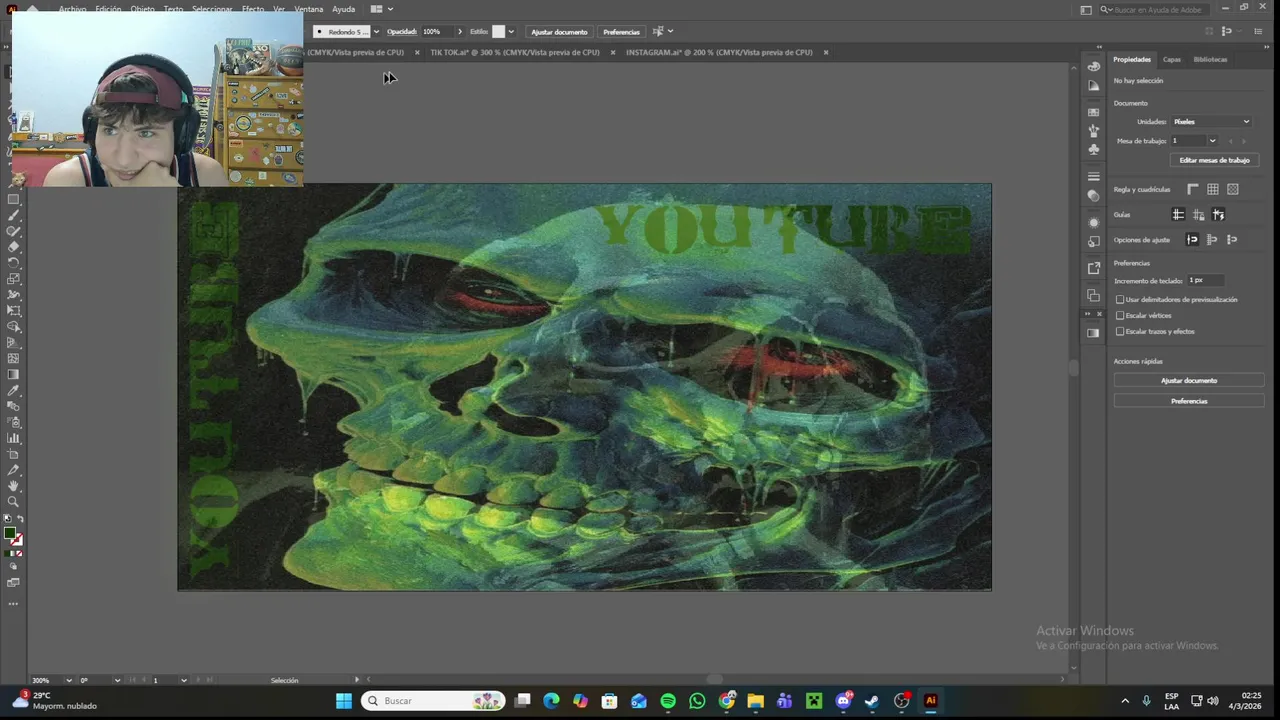Close the TIK TOK.ai document tab
Screen dimensions: 1280x720
613,52
